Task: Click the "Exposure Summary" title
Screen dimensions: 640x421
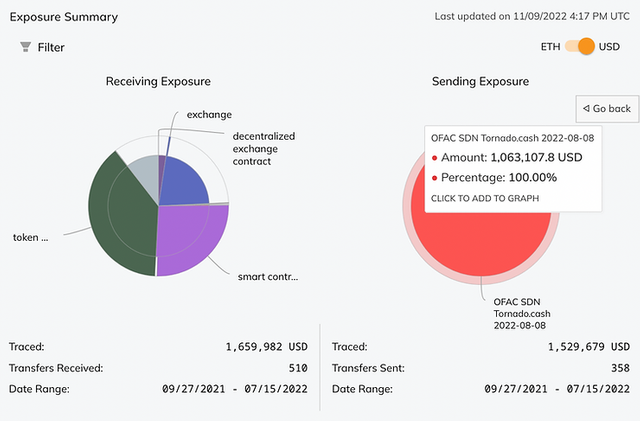Action: point(64,17)
